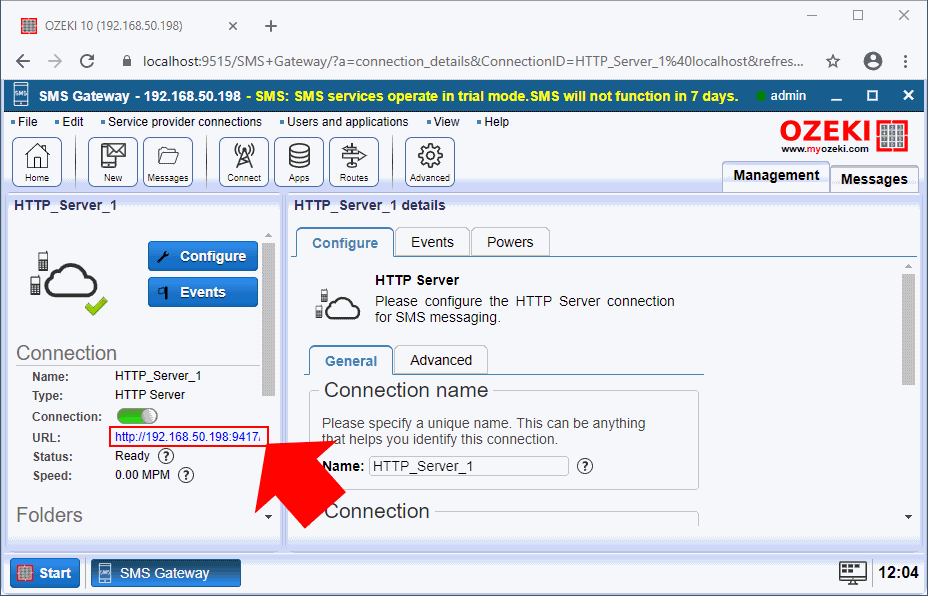Open the Service provider connections menu
The width and height of the screenshot is (928, 596).
(x=185, y=122)
